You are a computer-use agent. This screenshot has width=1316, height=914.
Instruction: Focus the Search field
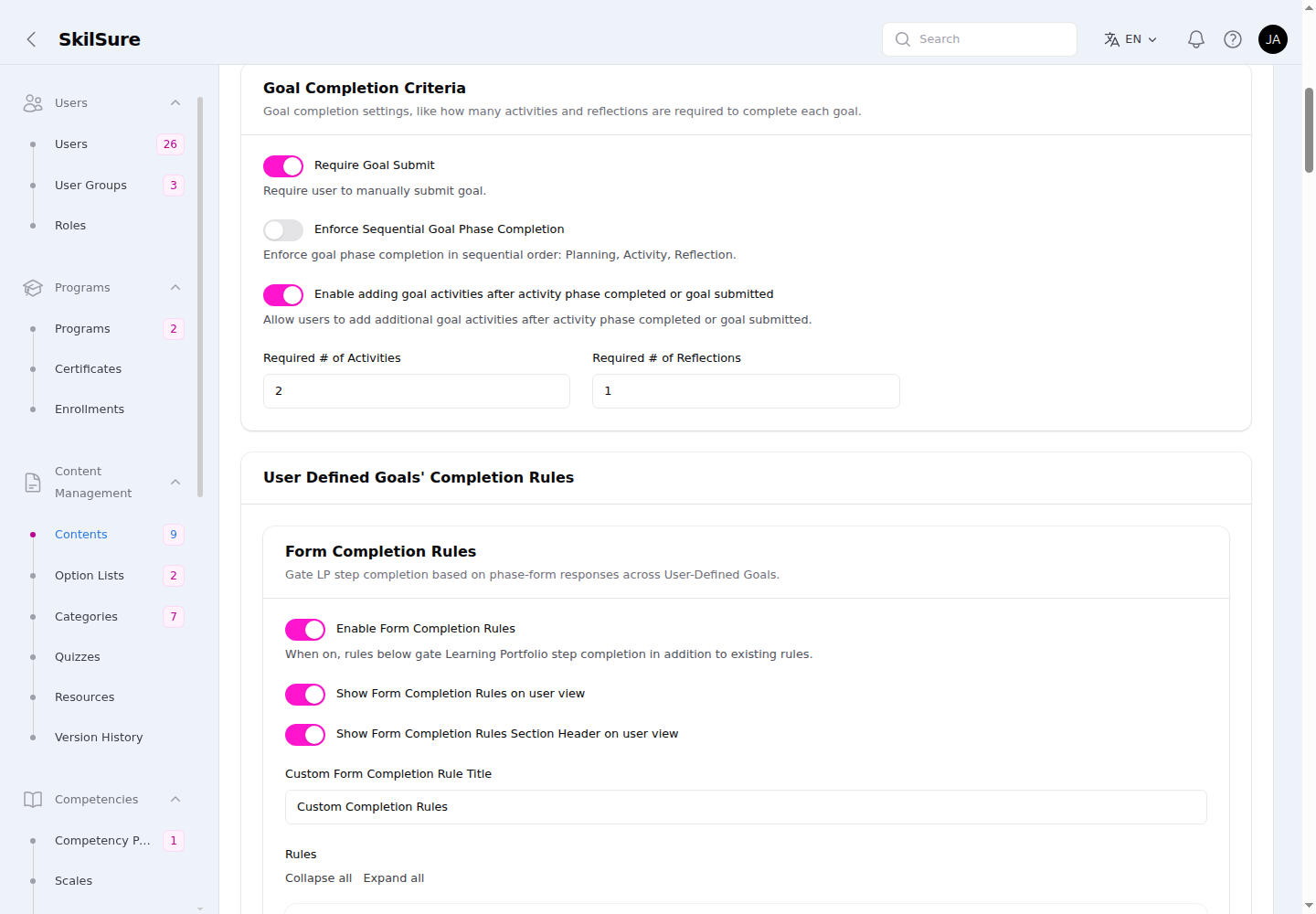(980, 39)
